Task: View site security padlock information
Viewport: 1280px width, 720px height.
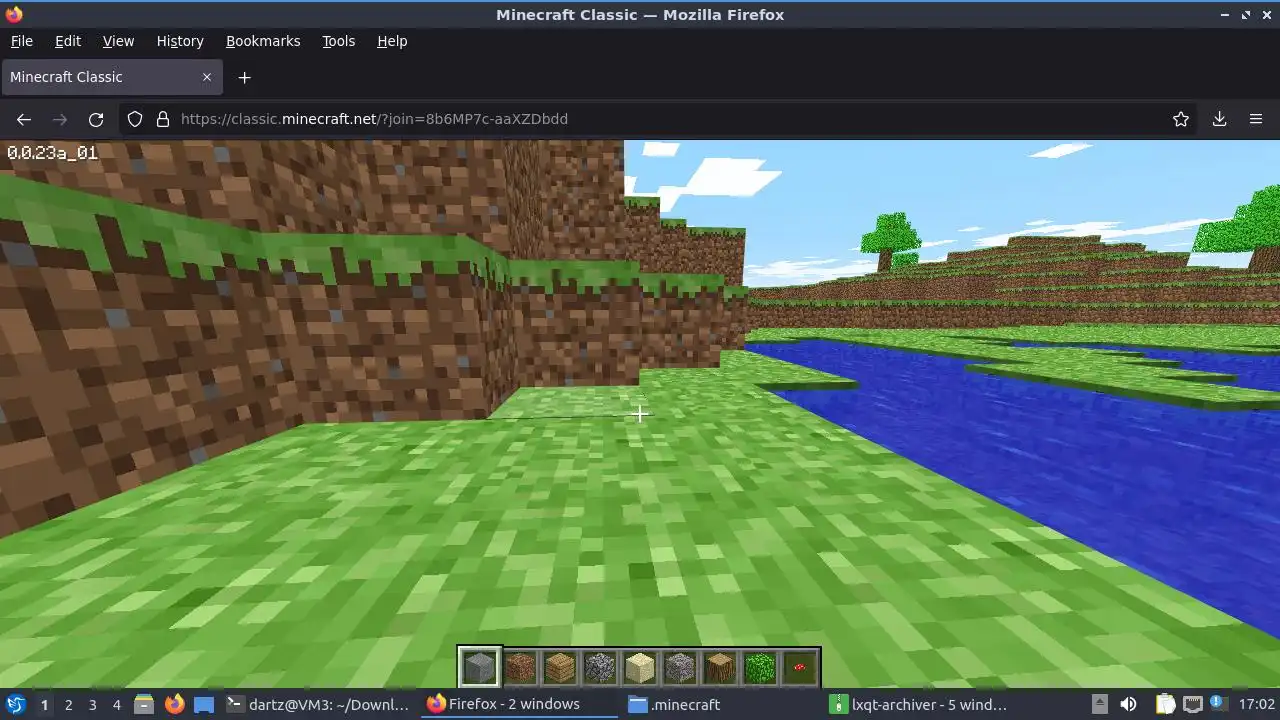Action: pos(163,119)
